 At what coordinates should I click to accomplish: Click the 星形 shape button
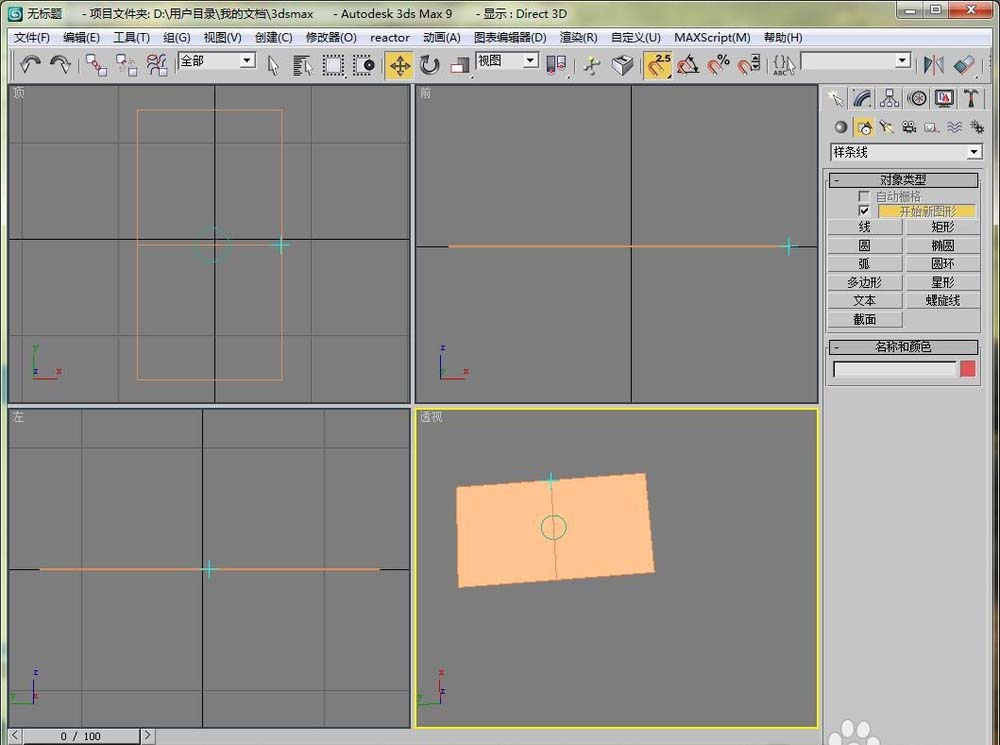943,283
